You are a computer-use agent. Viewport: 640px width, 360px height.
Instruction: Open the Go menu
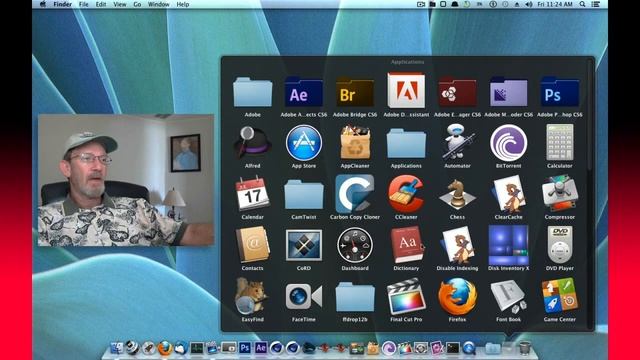[x=137, y=4]
